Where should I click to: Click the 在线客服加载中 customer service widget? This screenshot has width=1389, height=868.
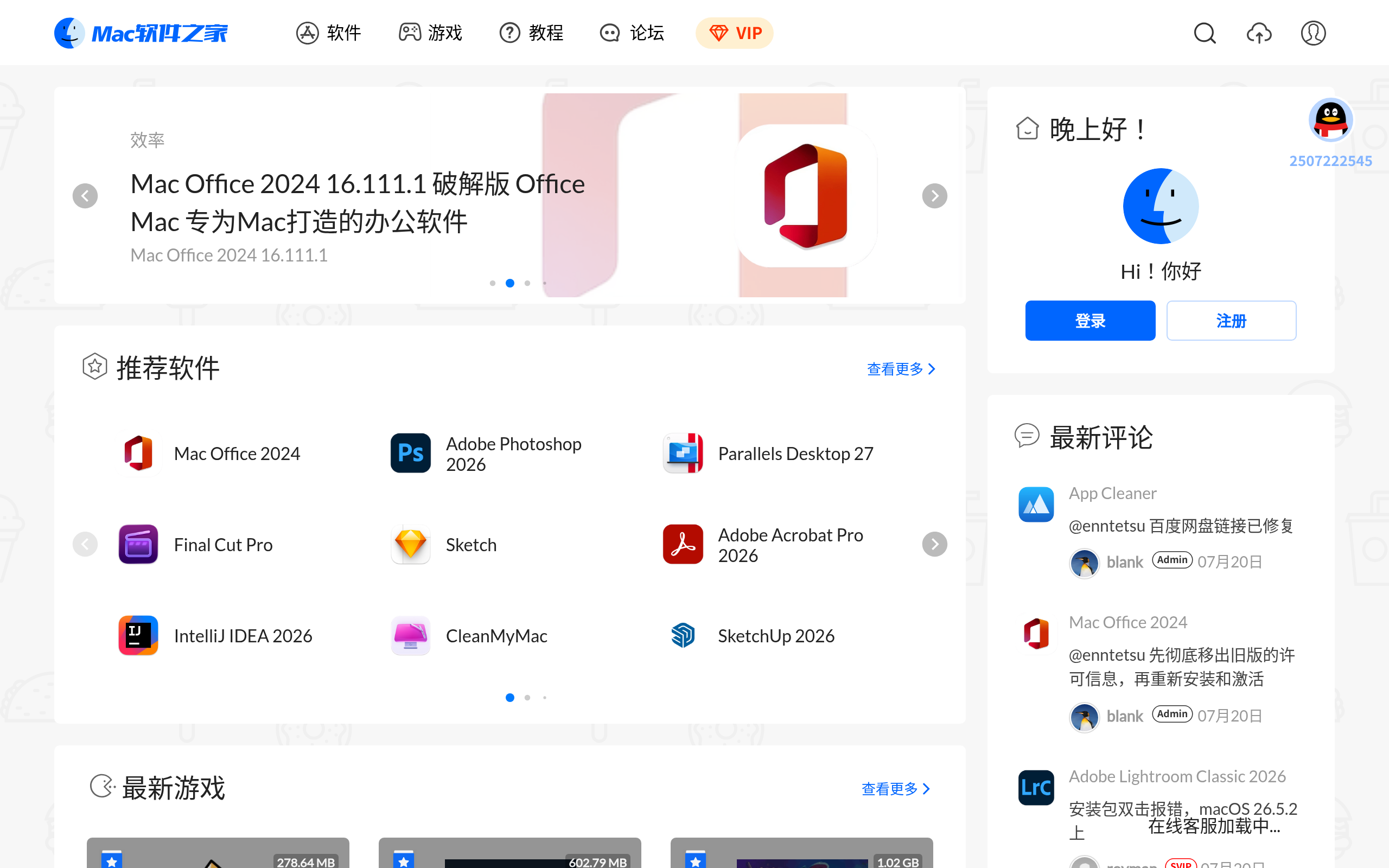[1214, 826]
